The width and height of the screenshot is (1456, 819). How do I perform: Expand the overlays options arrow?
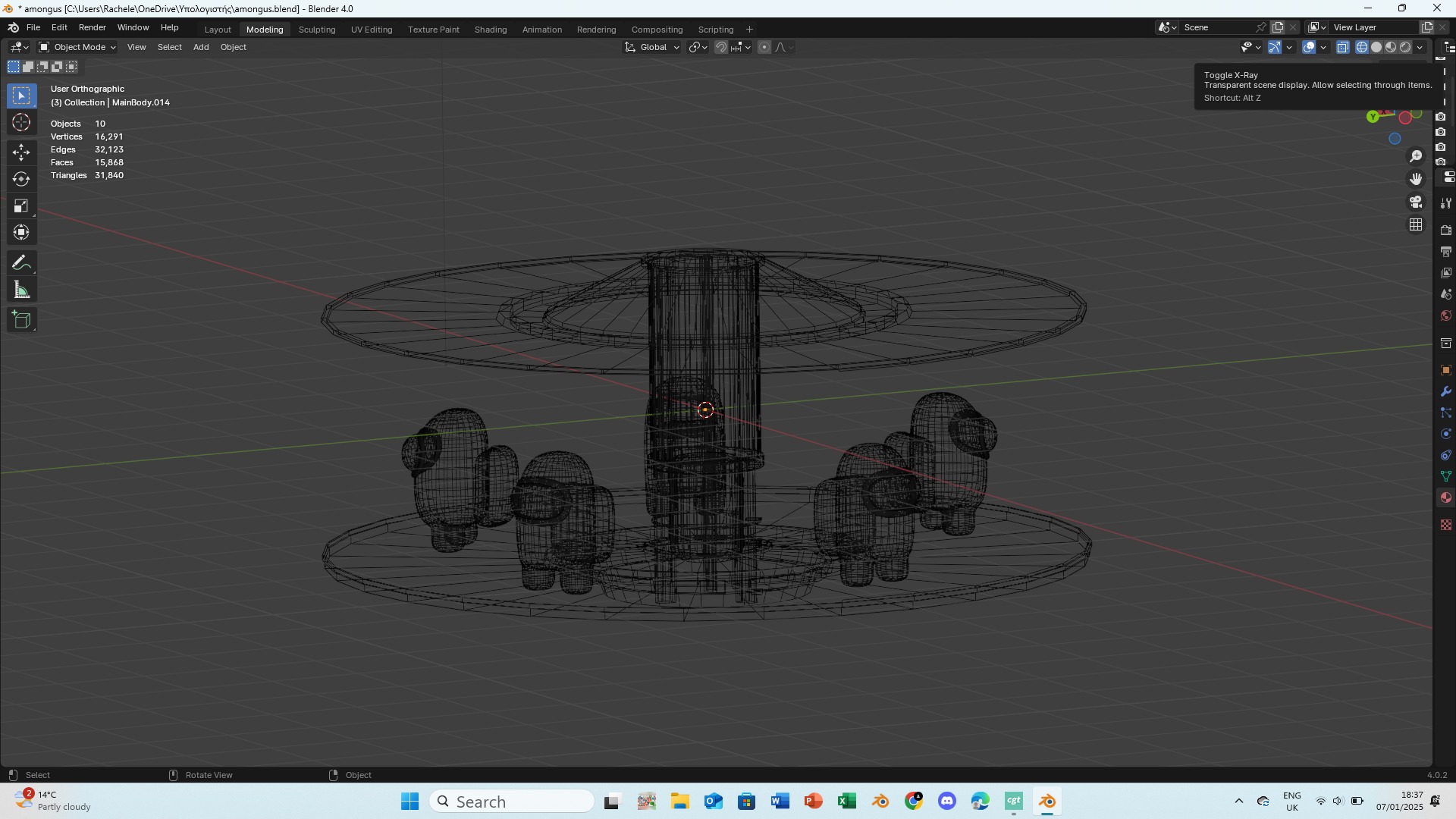pos(1323,47)
